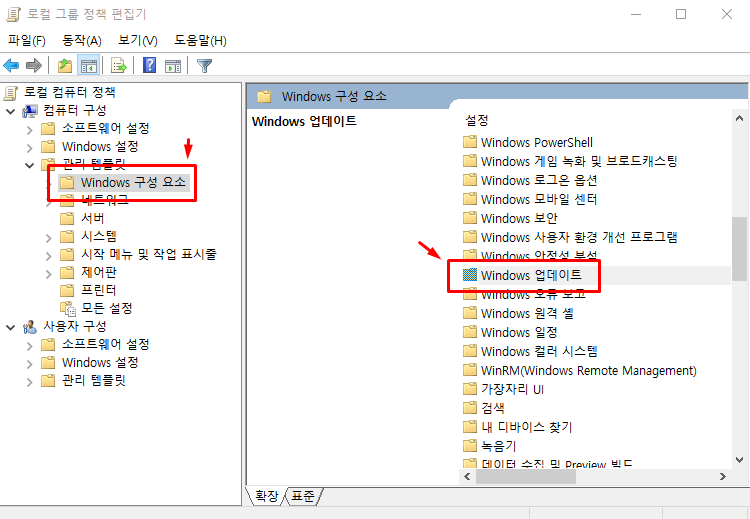Expand 소프트웨어 설정 under 컴퓨터 구성
The height and width of the screenshot is (519, 750).
pyautogui.click(x=30, y=130)
